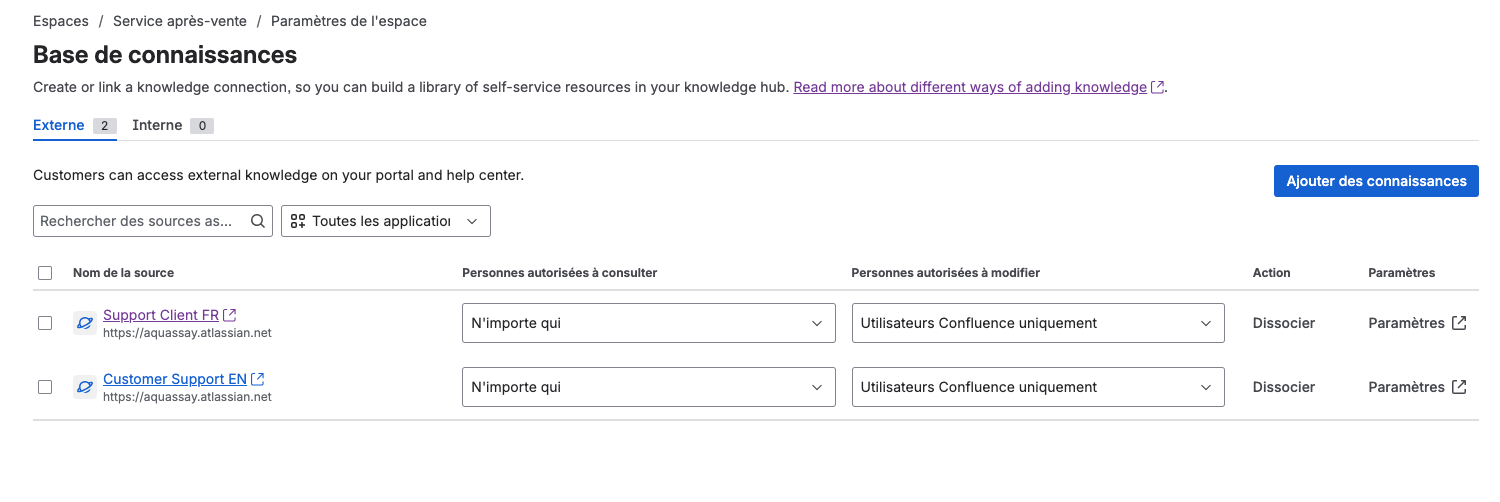Click Dissocier for Customer Support EN
This screenshot has height=502, width=1500.
click(1284, 387)
